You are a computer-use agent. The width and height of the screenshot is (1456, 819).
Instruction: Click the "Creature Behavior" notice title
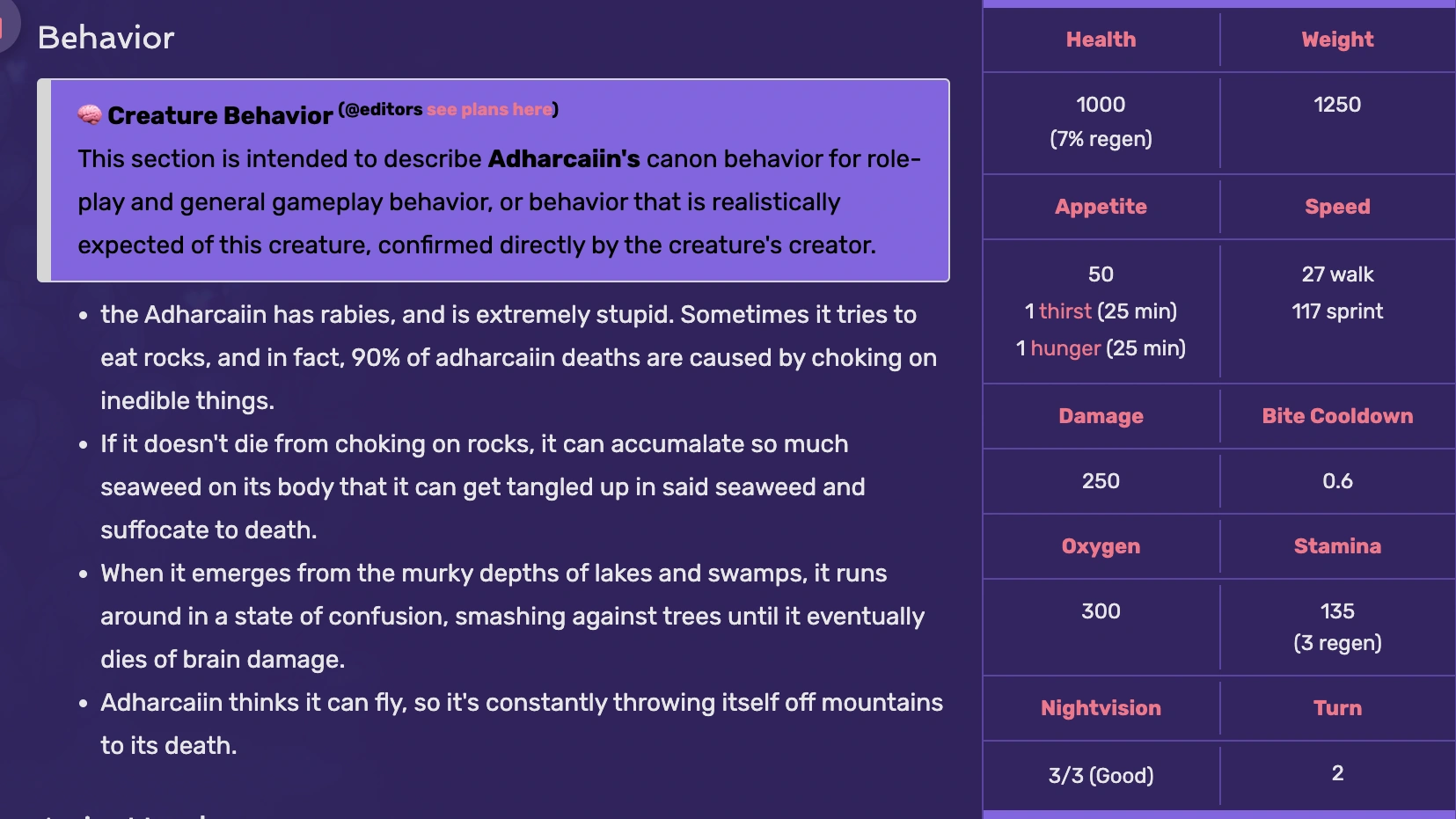tap(220, 115)
